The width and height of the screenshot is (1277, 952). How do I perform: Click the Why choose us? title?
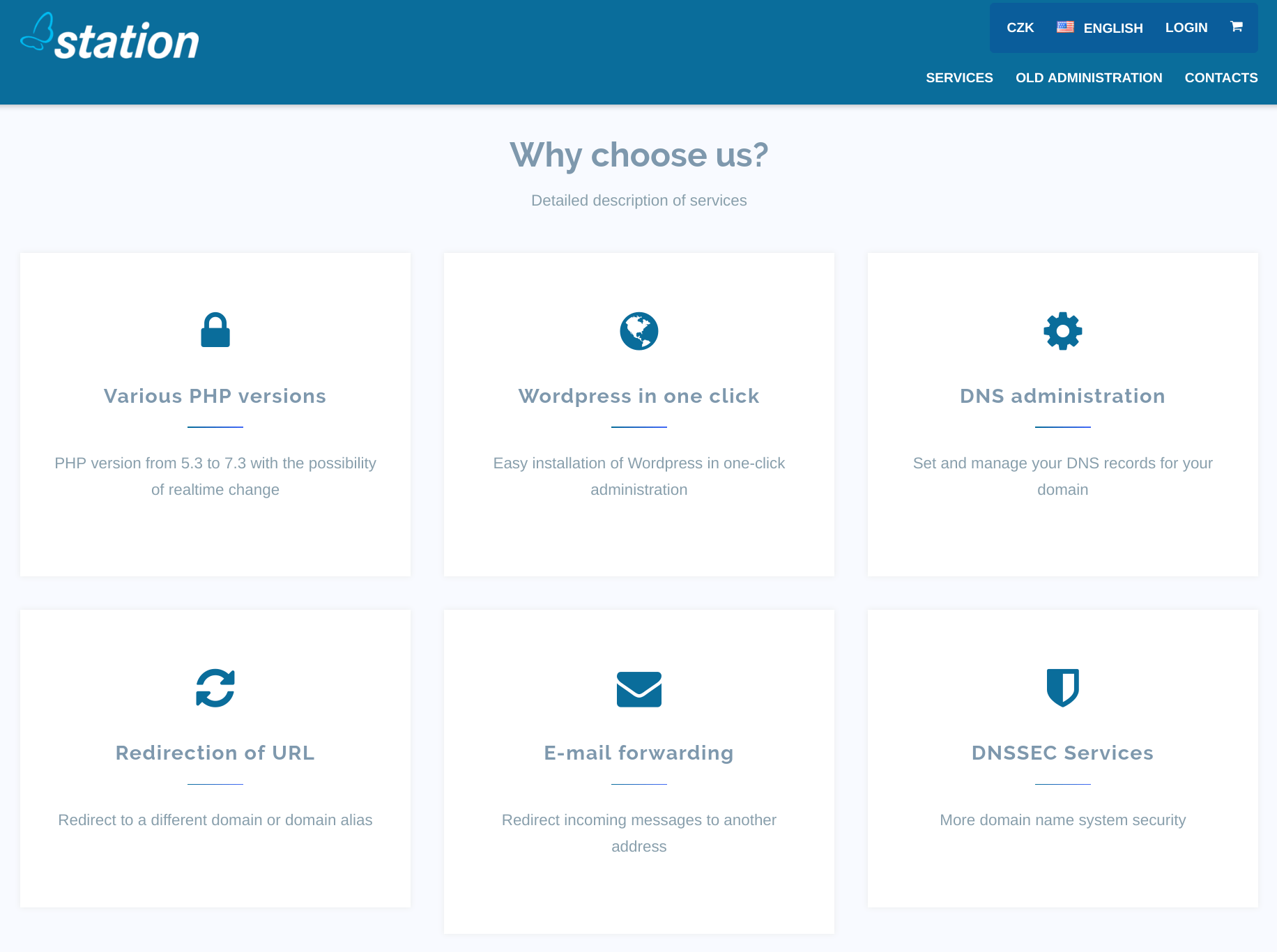coord(639,155)
